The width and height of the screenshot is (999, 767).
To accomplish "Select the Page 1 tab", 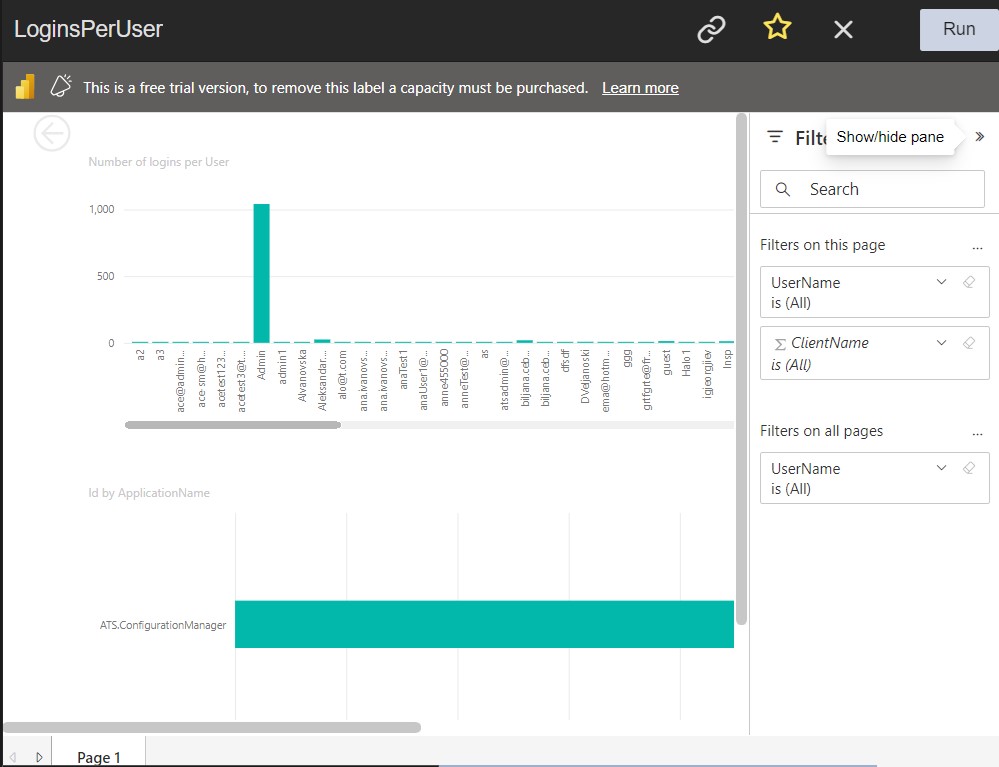I will pyautogui.click(x=98, y=757).
